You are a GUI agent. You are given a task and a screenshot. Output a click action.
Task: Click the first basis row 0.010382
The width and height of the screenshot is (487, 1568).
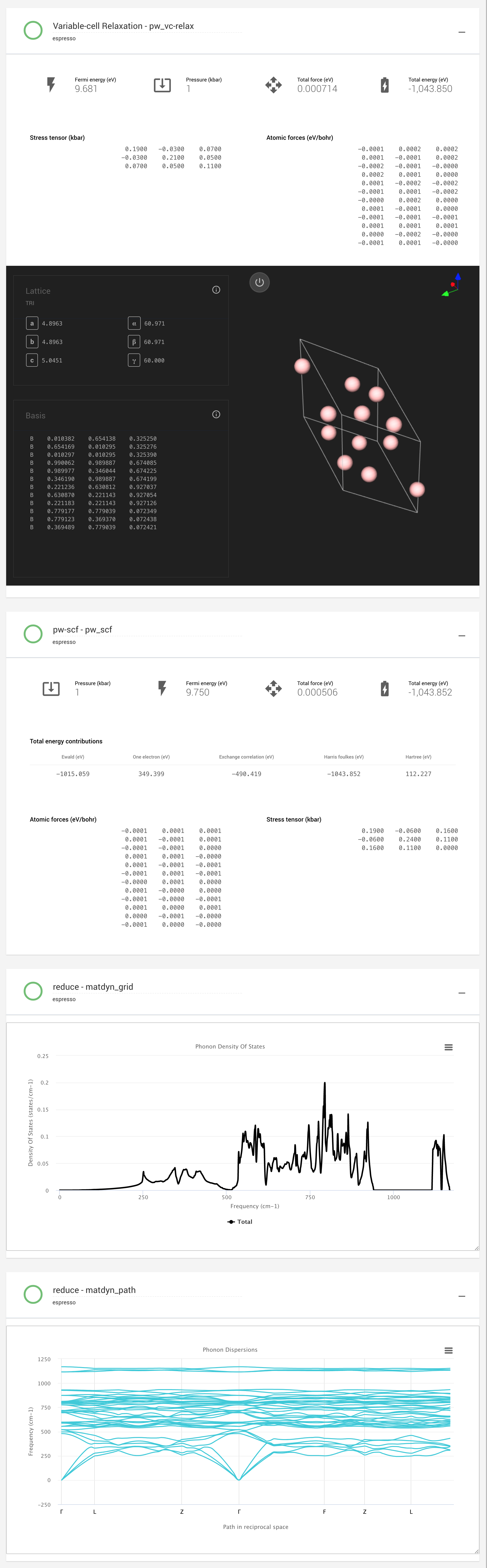93,439
